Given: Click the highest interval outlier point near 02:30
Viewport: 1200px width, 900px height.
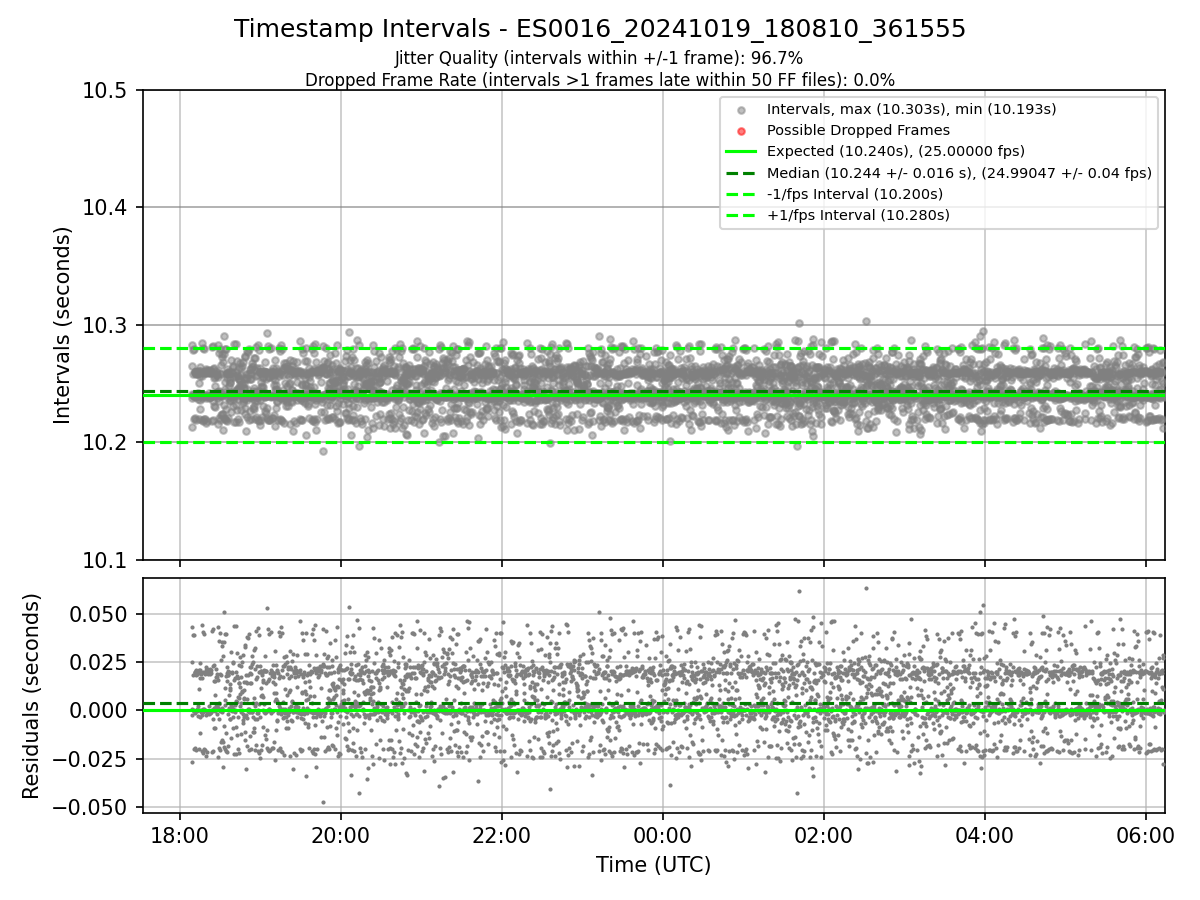Looking at the screenshot, I should pos(866,321).
